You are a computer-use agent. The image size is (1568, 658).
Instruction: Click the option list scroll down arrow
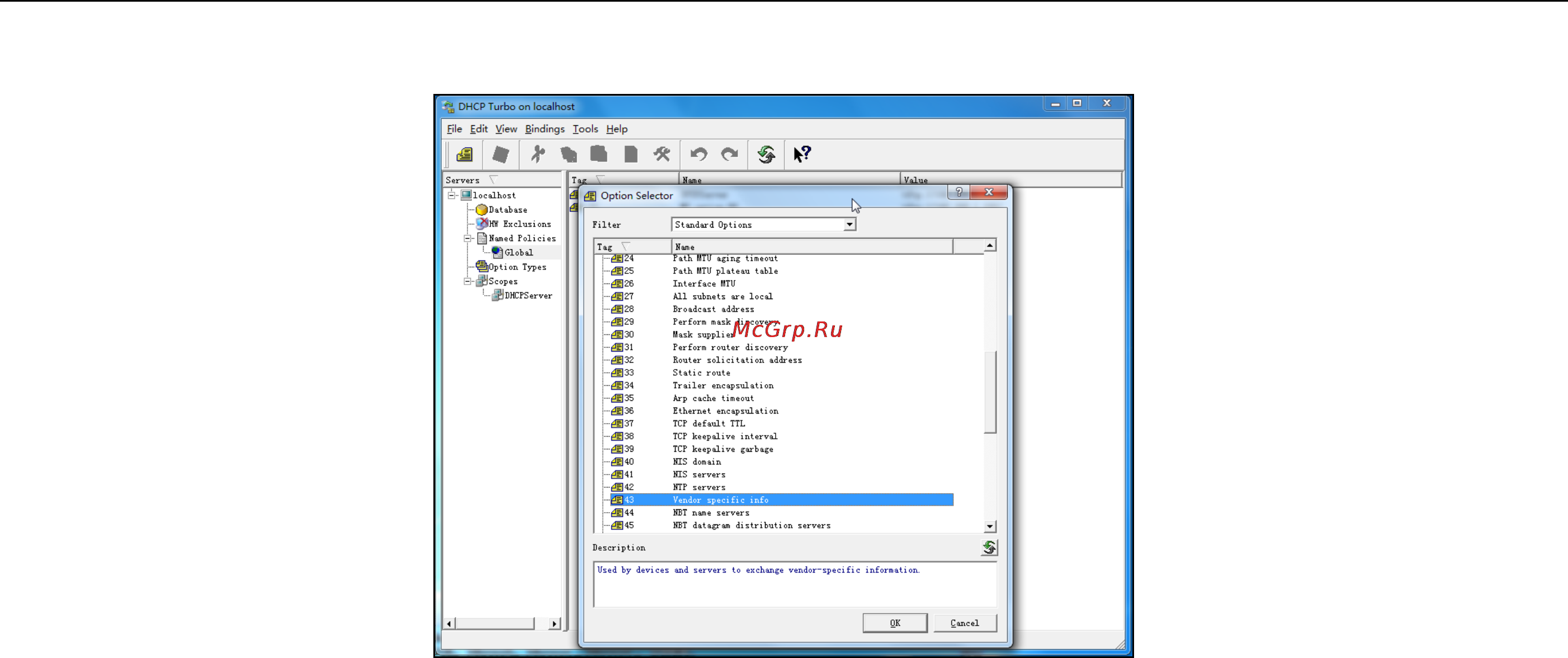(x=990, y=527)
